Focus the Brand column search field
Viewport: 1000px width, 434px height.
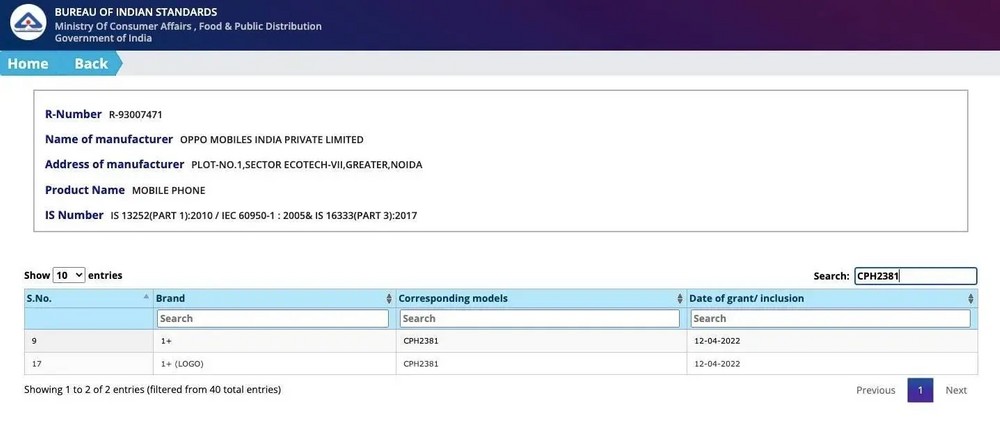point(272,318)
